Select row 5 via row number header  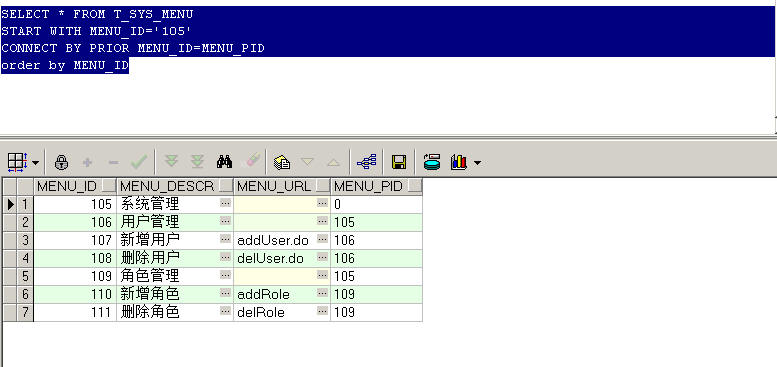point(25,276)
